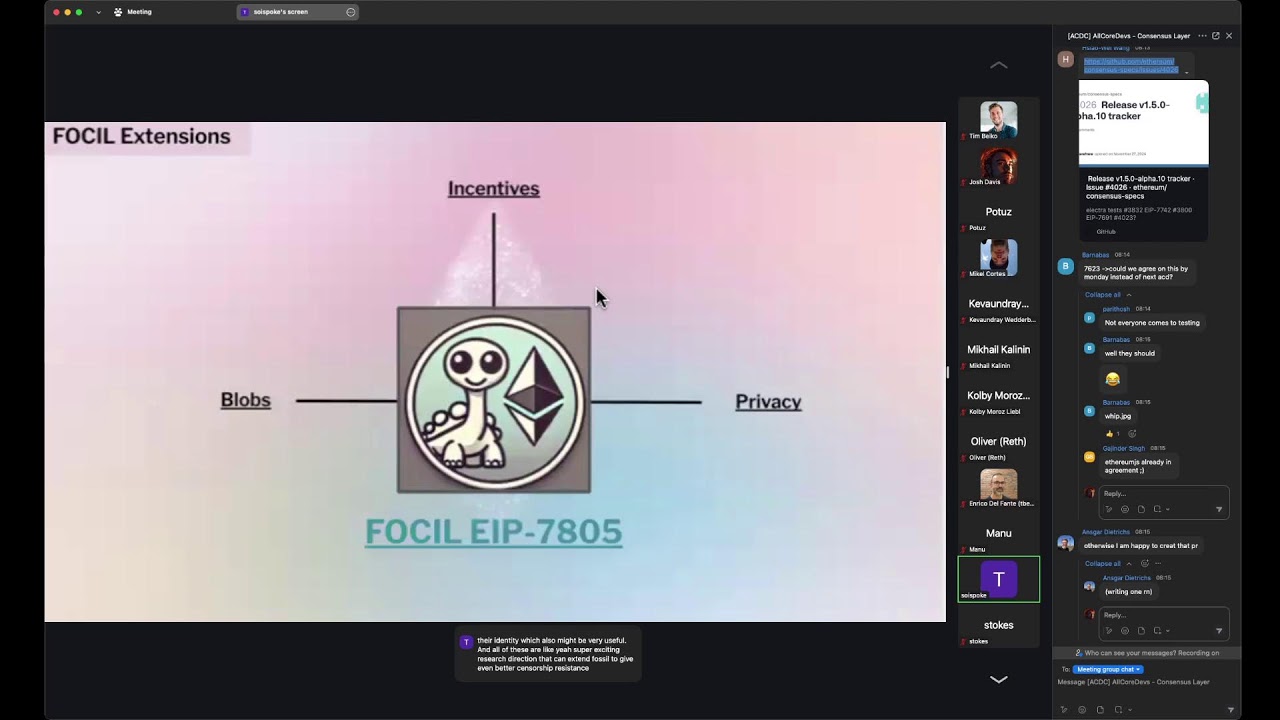
Task: Attach a file from main chat toolbar
Action: 1100,710
